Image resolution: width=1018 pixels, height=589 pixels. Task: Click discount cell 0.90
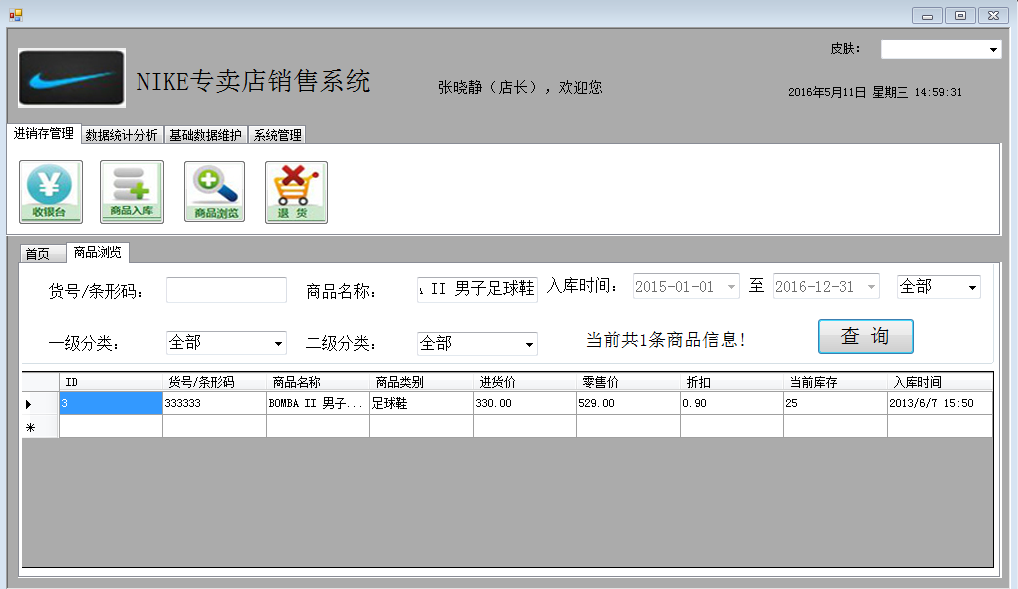click(x=732, y=403)
